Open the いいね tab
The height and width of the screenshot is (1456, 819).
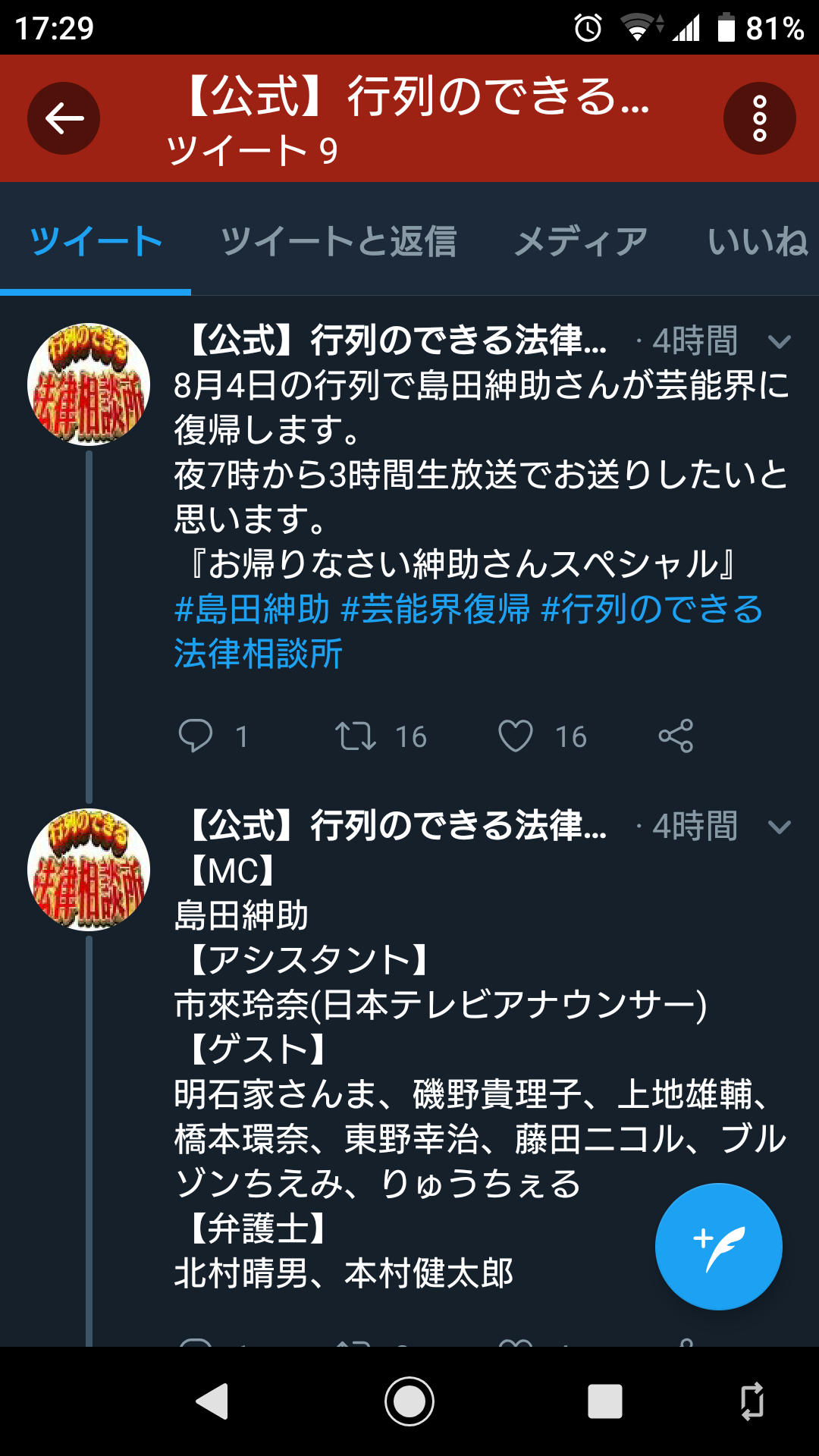(x=758, y=242)
